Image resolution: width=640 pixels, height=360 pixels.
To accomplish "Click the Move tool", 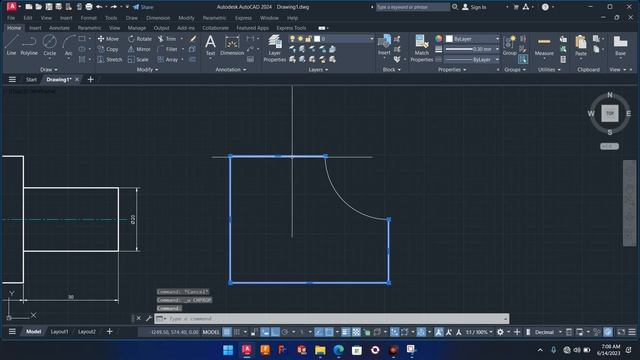I will (108, 39).
